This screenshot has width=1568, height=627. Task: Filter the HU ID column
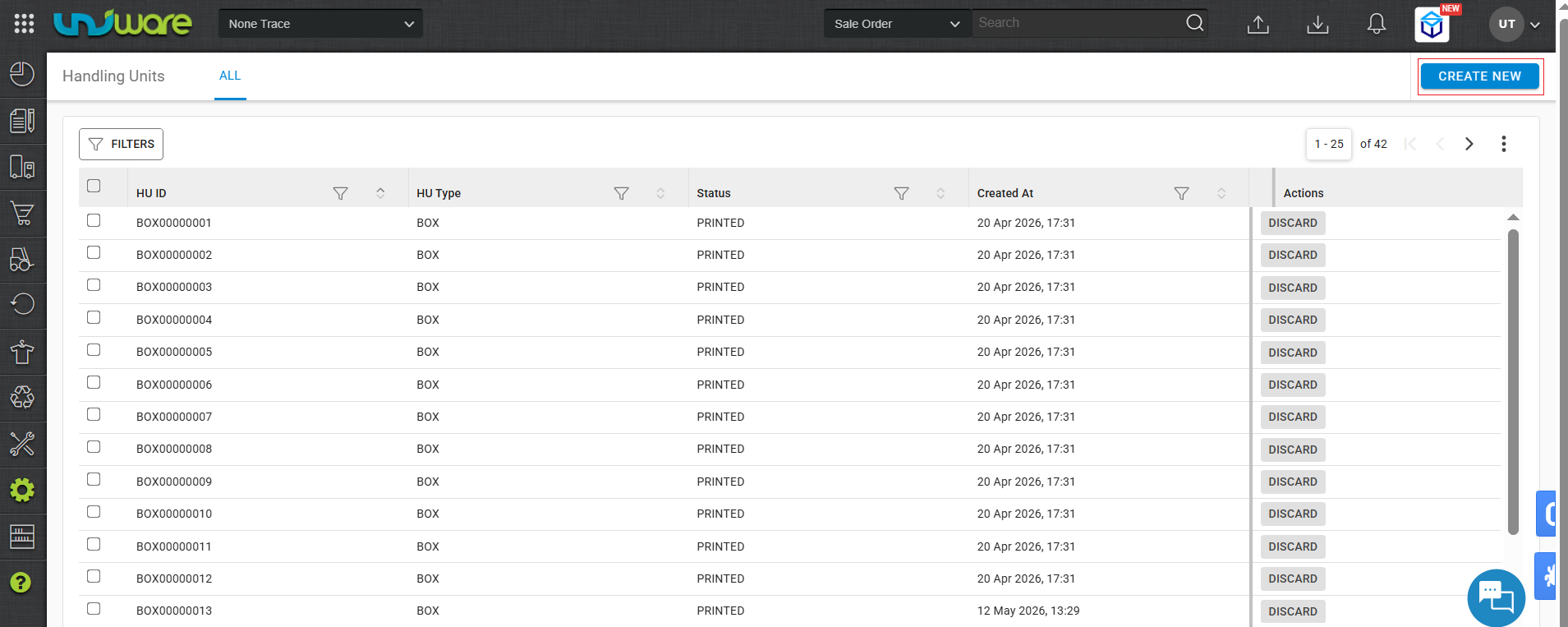tap(340, 193)
